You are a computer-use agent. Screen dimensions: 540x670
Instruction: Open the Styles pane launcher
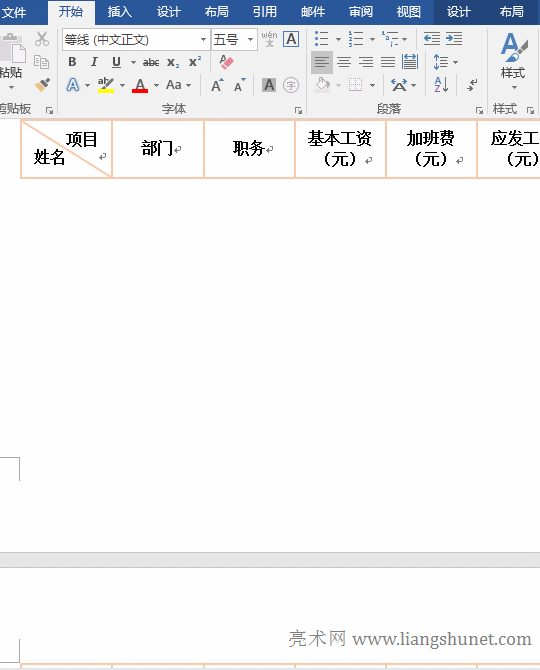530,111
